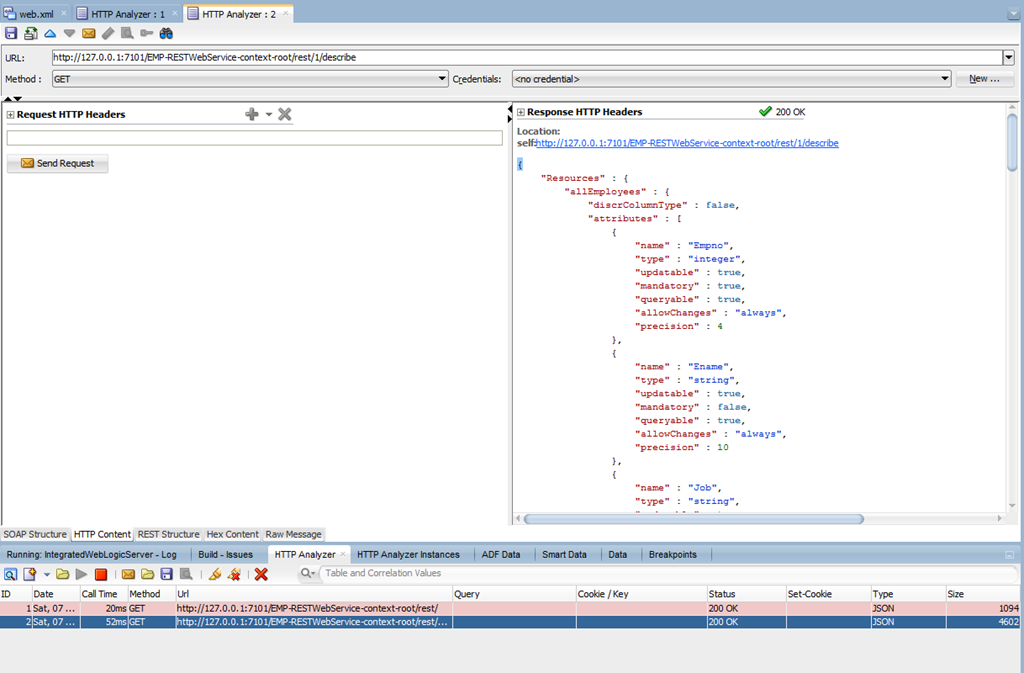Click the horizontal scrollbar under the response

coord(693,519)
